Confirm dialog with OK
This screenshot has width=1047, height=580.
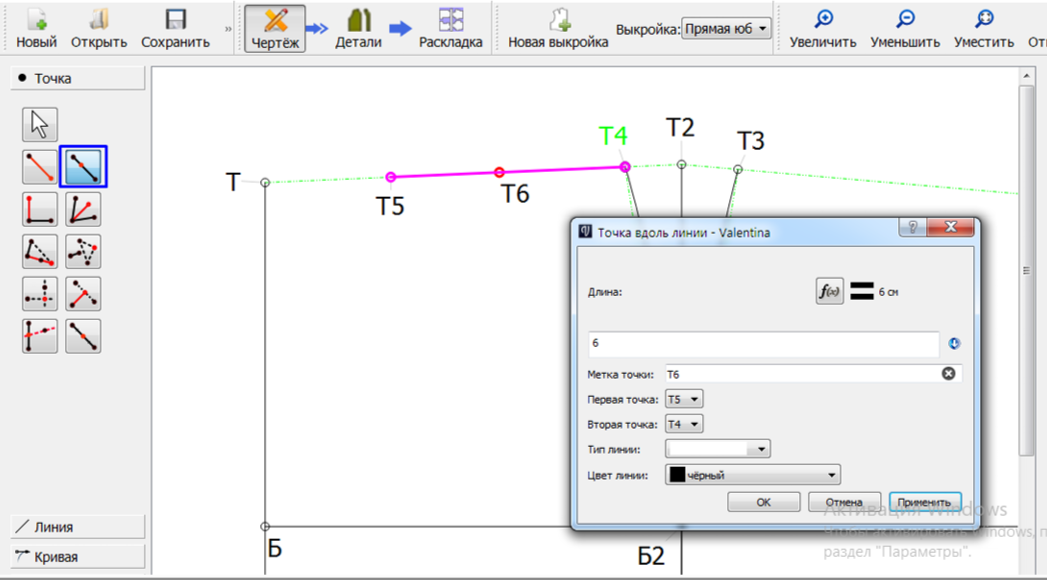(x=763, y=502)
